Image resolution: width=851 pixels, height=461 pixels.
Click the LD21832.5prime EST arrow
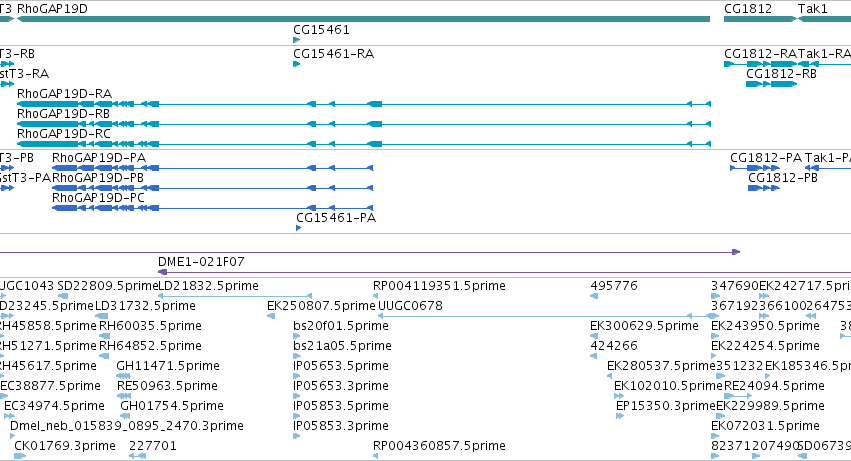point(235,296)
